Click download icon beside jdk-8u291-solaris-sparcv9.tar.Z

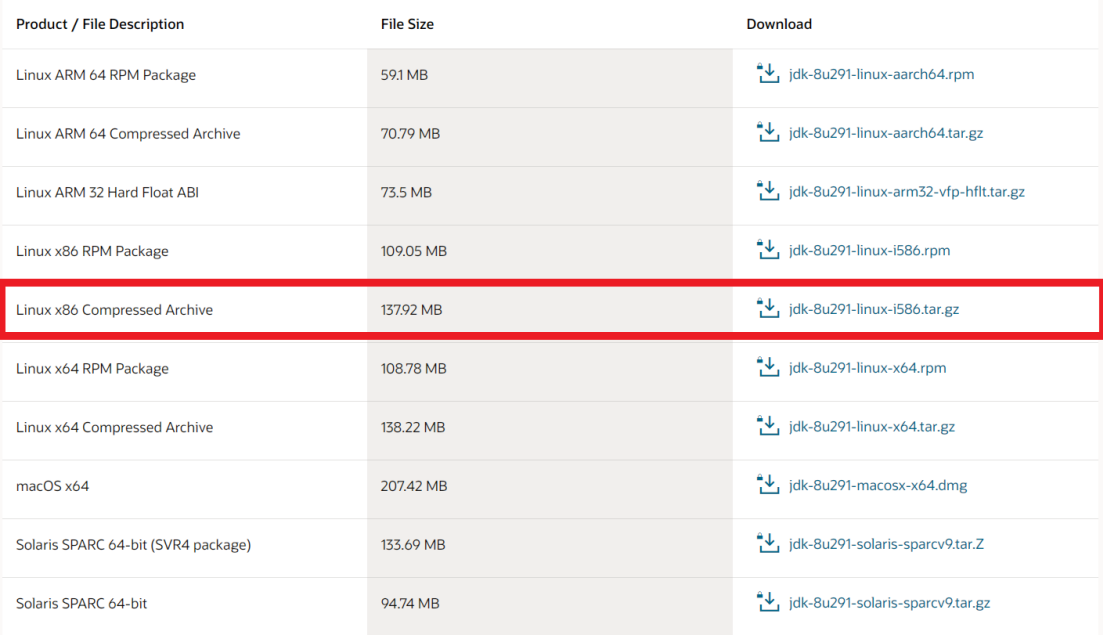click(767, 543)
